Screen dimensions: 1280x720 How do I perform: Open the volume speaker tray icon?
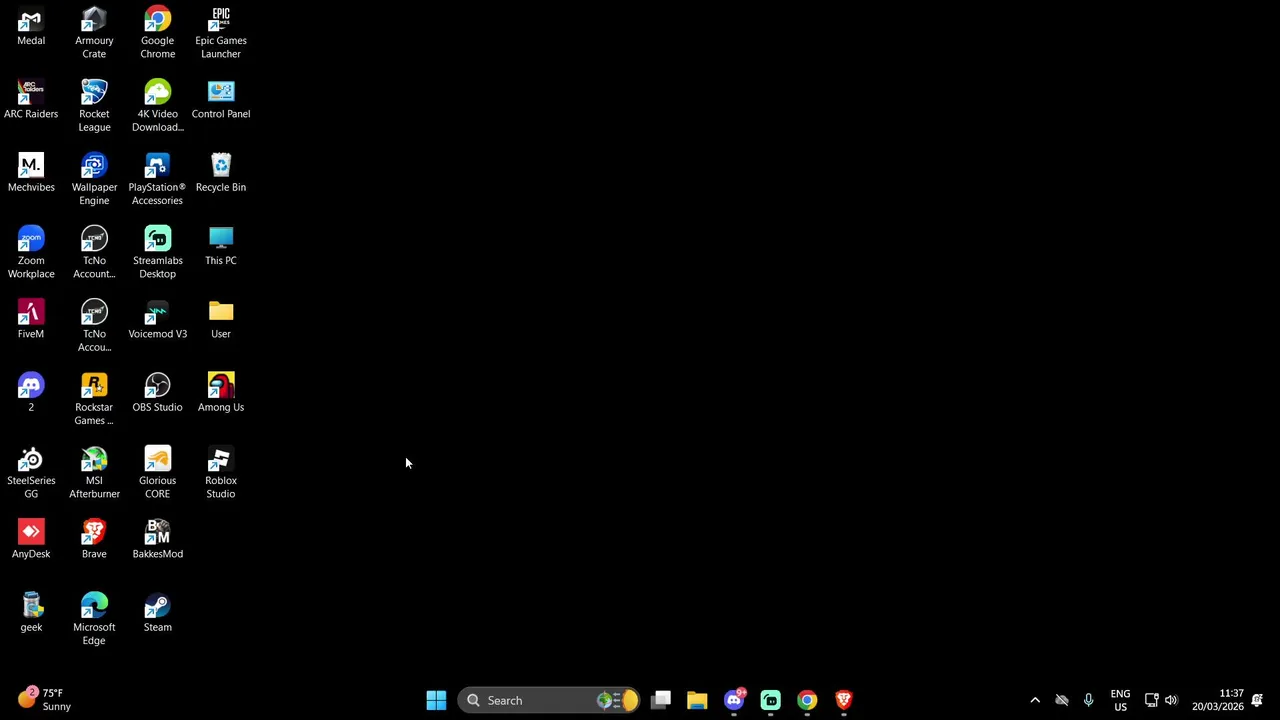(1171, 700)
